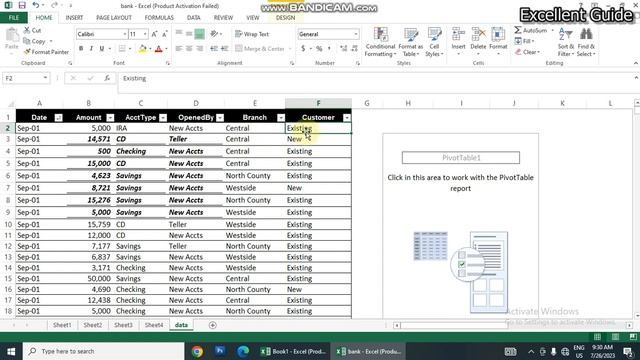This screenshot has height=360, width=640.
Task: Toggle bottom align in alignment group
Action: click(x=200, y=34)
